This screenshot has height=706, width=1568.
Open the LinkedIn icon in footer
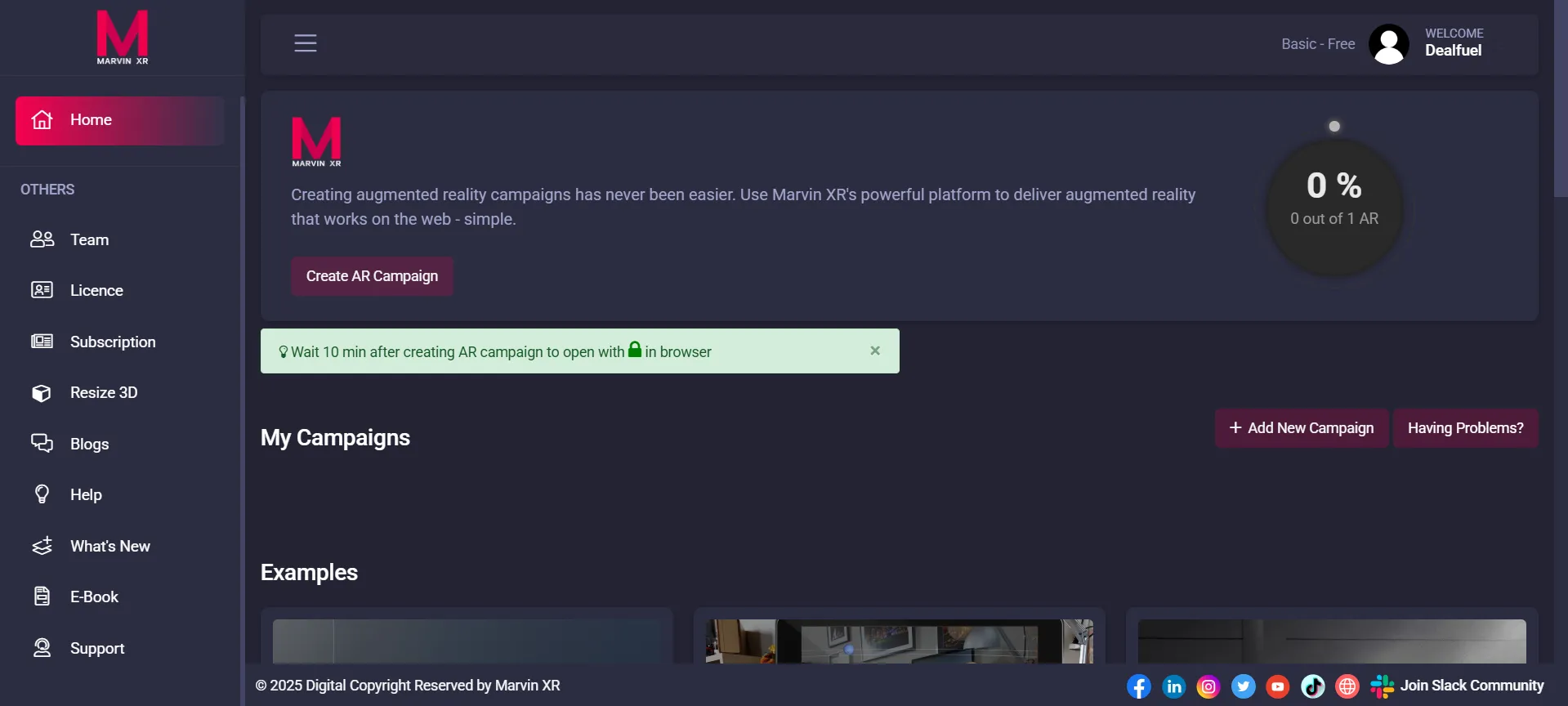[1173, 686]
